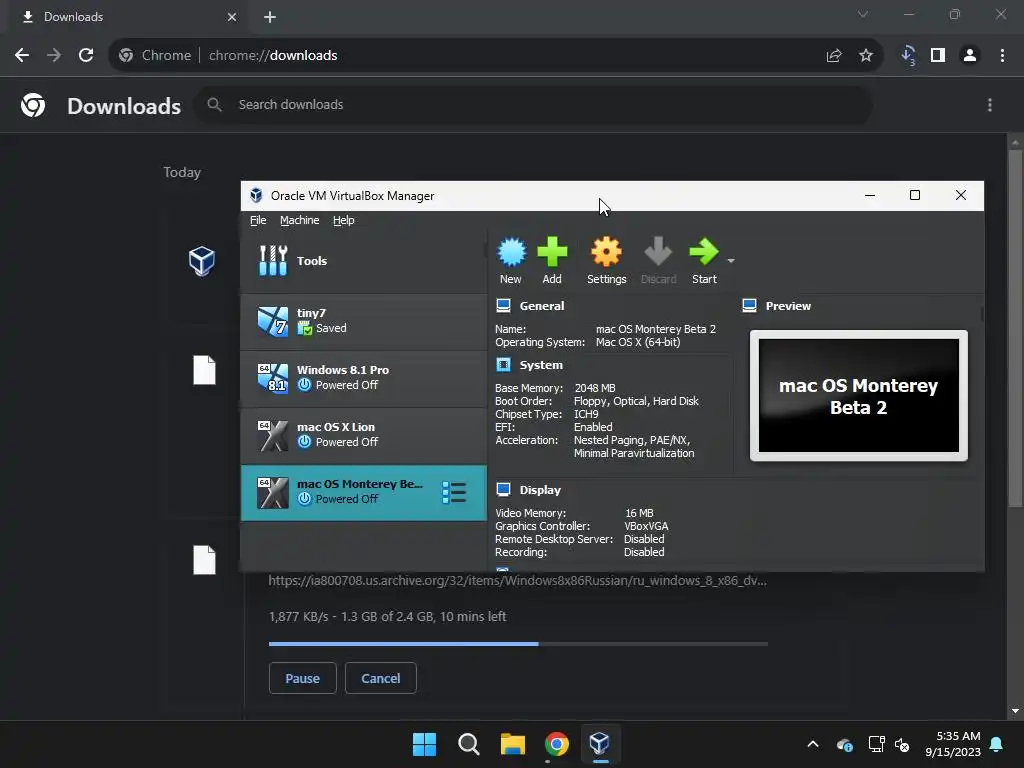1024x768 pixels.
Task: Click the Display section heading
Action: pos(540,490)
